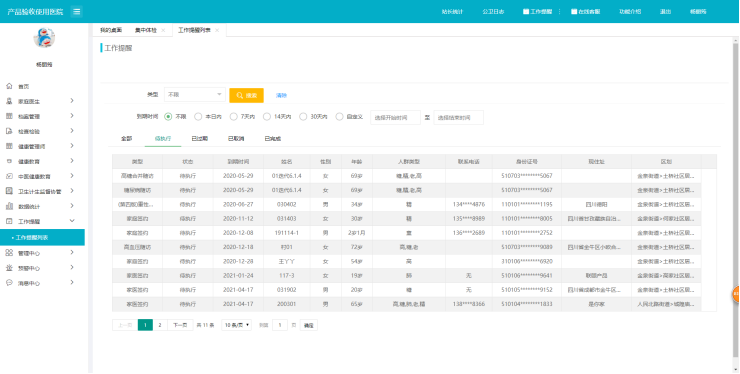740x374 pixels.
Task: Click 退出 to log out
Action: pyautogui.click(x=665, y=12)
